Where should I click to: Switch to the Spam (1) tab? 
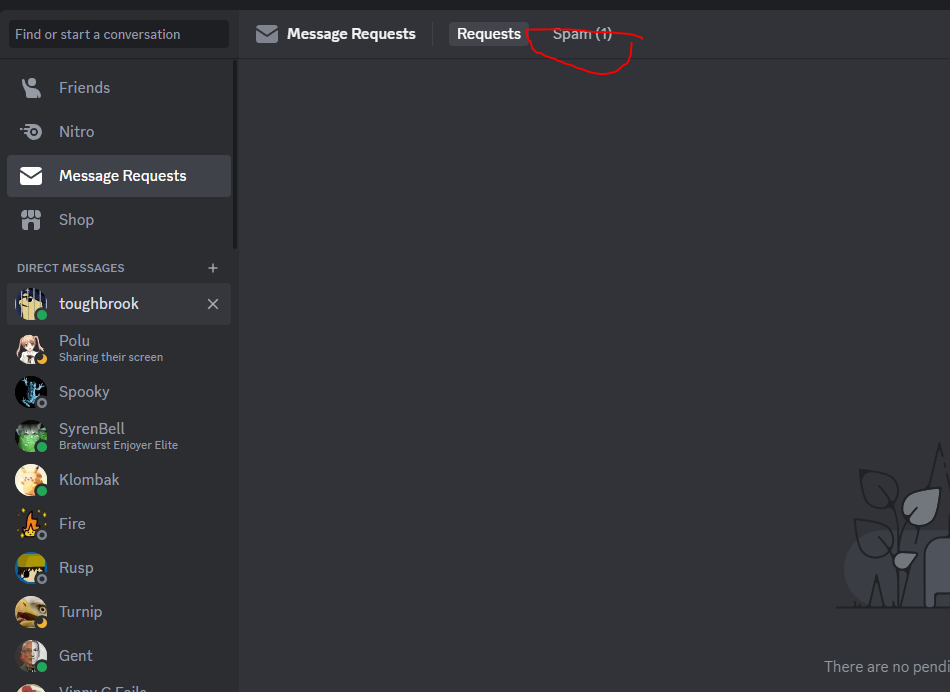click(x=582, y=34)
